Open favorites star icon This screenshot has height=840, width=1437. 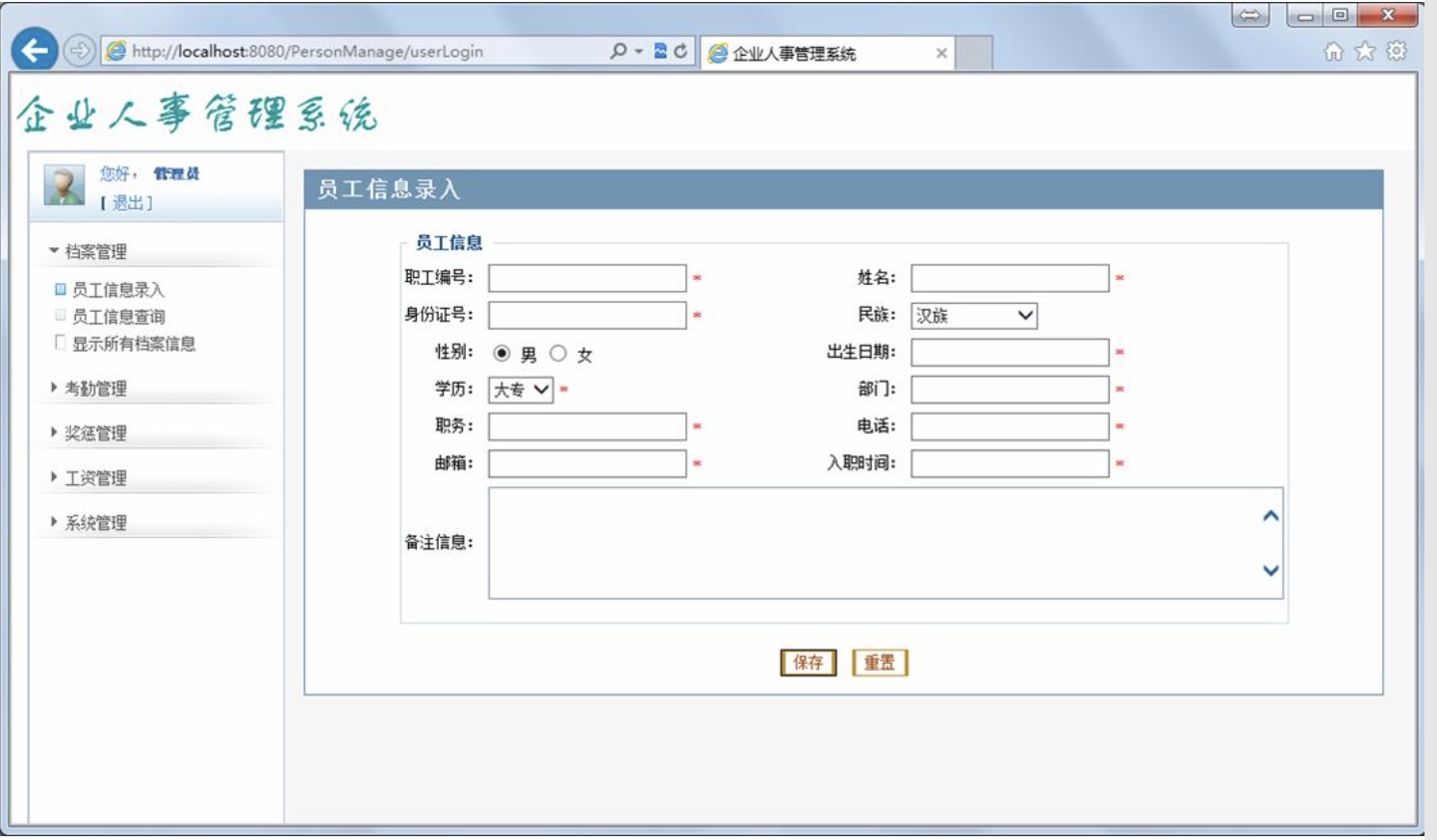click(1365, 52)
